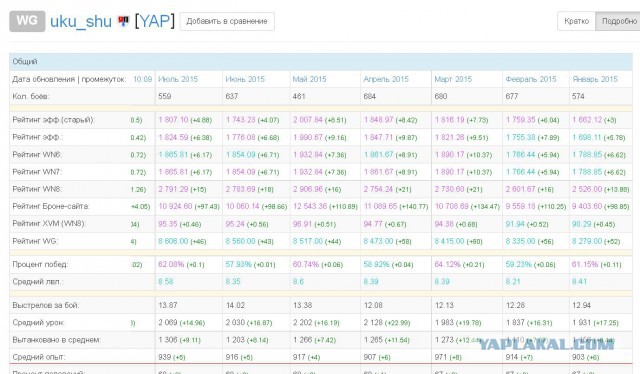Click the average level 8.58
The image size is (640, 374).
(x=166, y=281)
